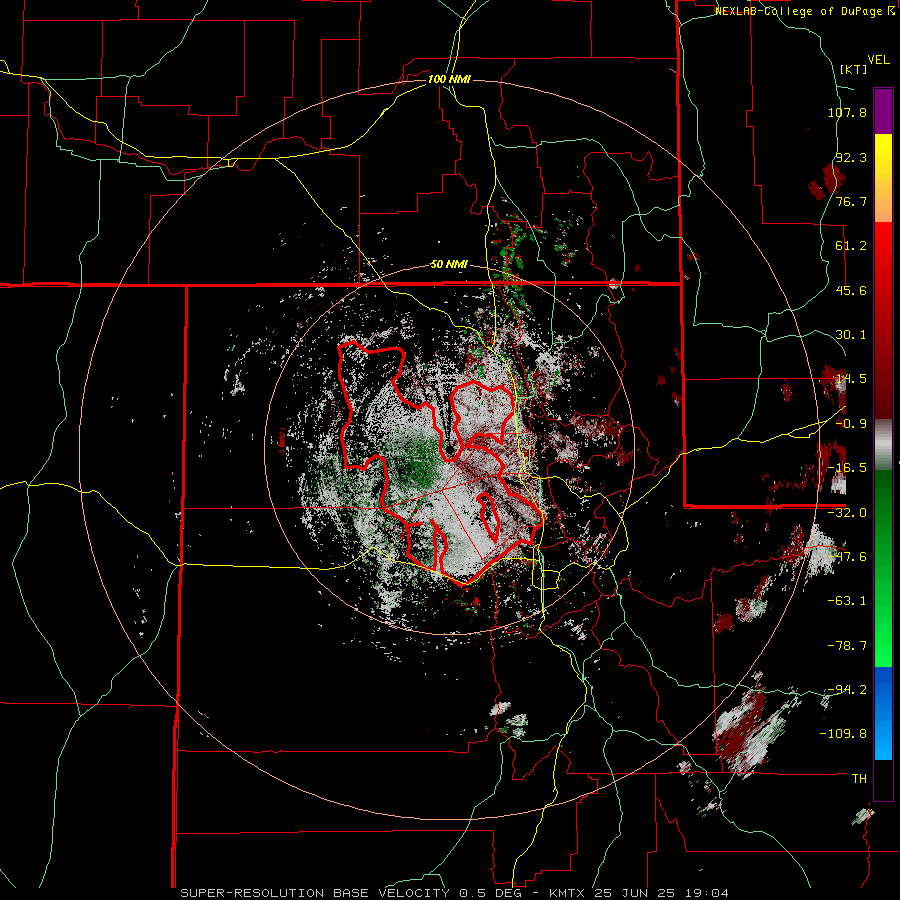This screenshot has width=900, height=900.
Task: Click the -32.0 velocity scale value
Action: (847, 513)
